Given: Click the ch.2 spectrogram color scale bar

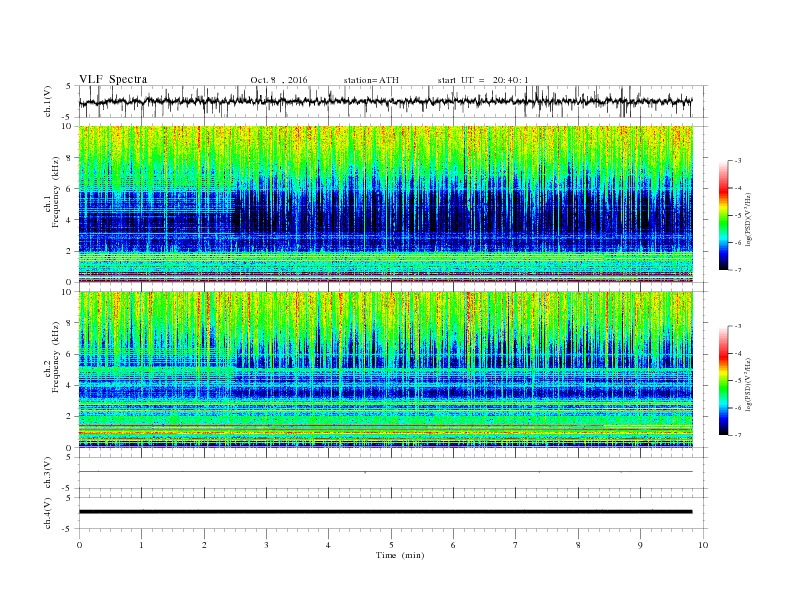Looking at the screenshot, I should [723, 380].
